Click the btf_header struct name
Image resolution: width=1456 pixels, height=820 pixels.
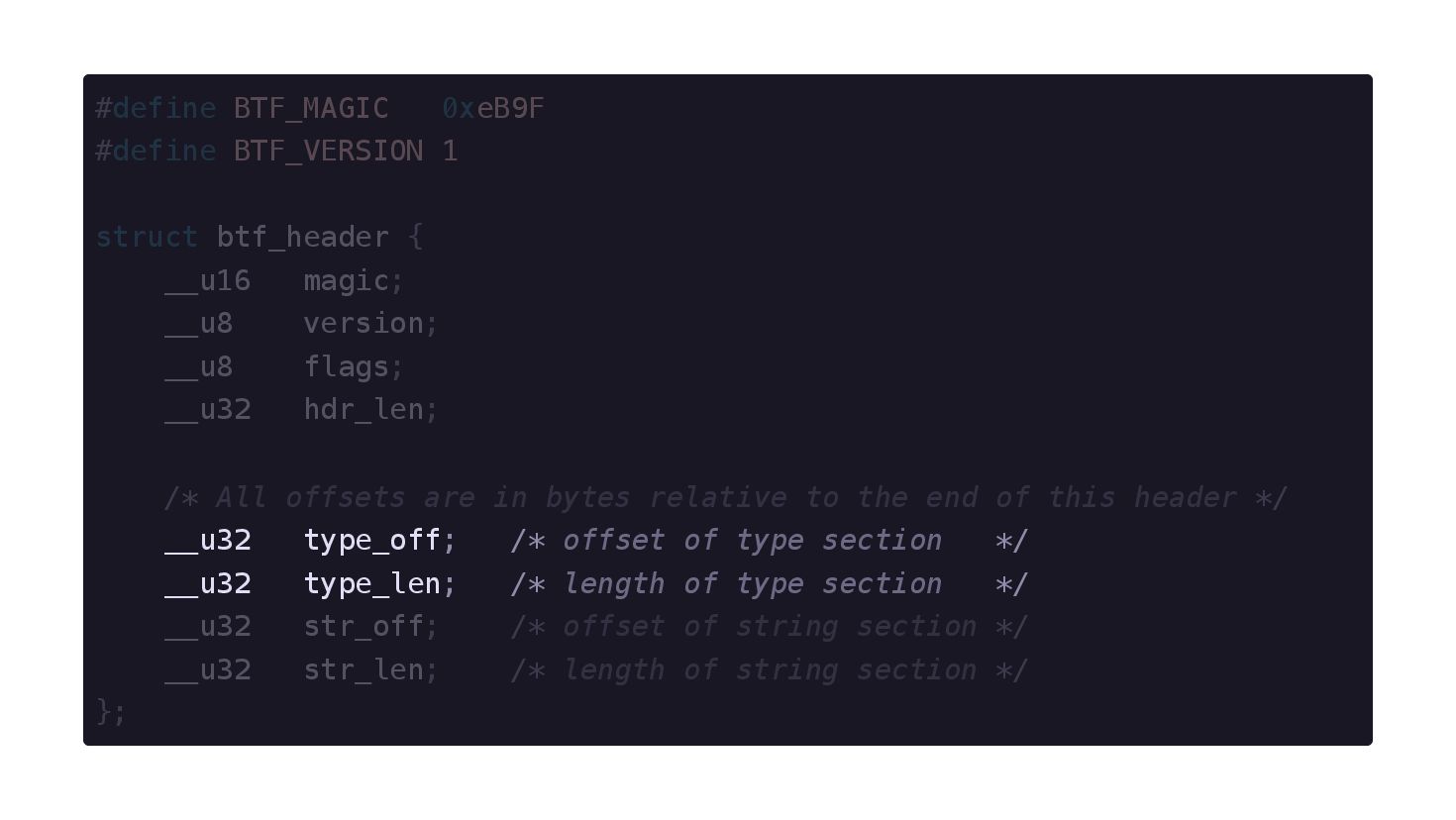tap(303, 238)
